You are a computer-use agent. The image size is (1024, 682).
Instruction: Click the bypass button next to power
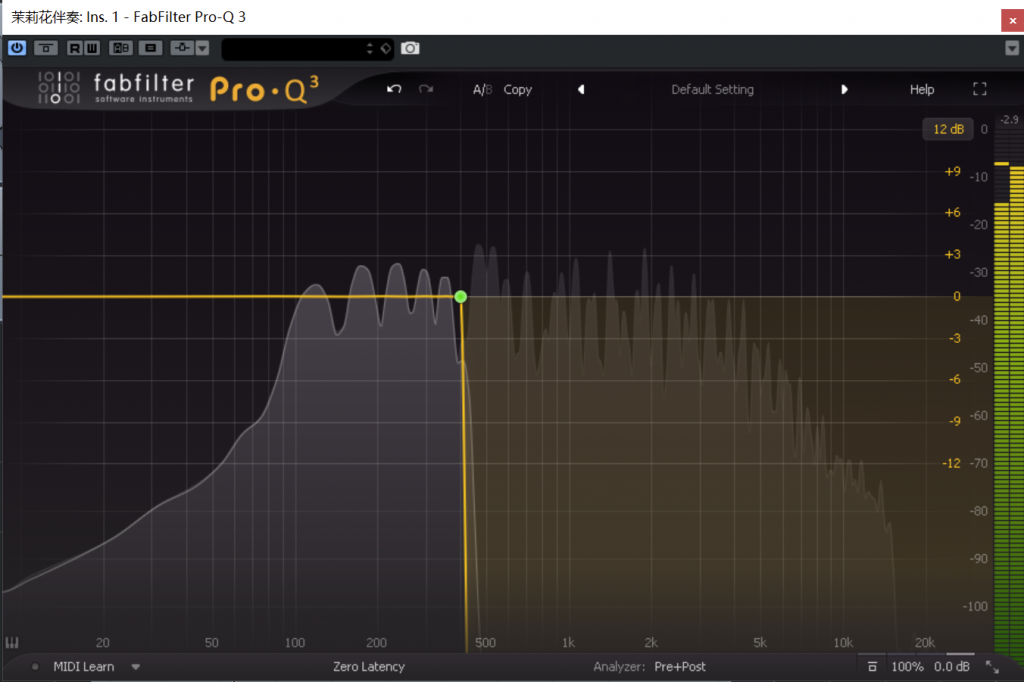point(46,48)
